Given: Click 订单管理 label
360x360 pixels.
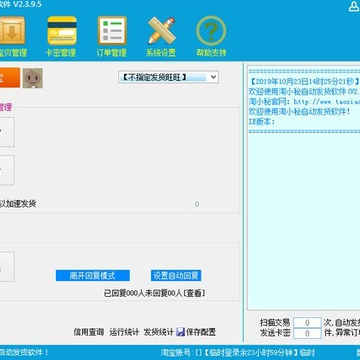Looking at the screenshot, I should click(111, 53).
